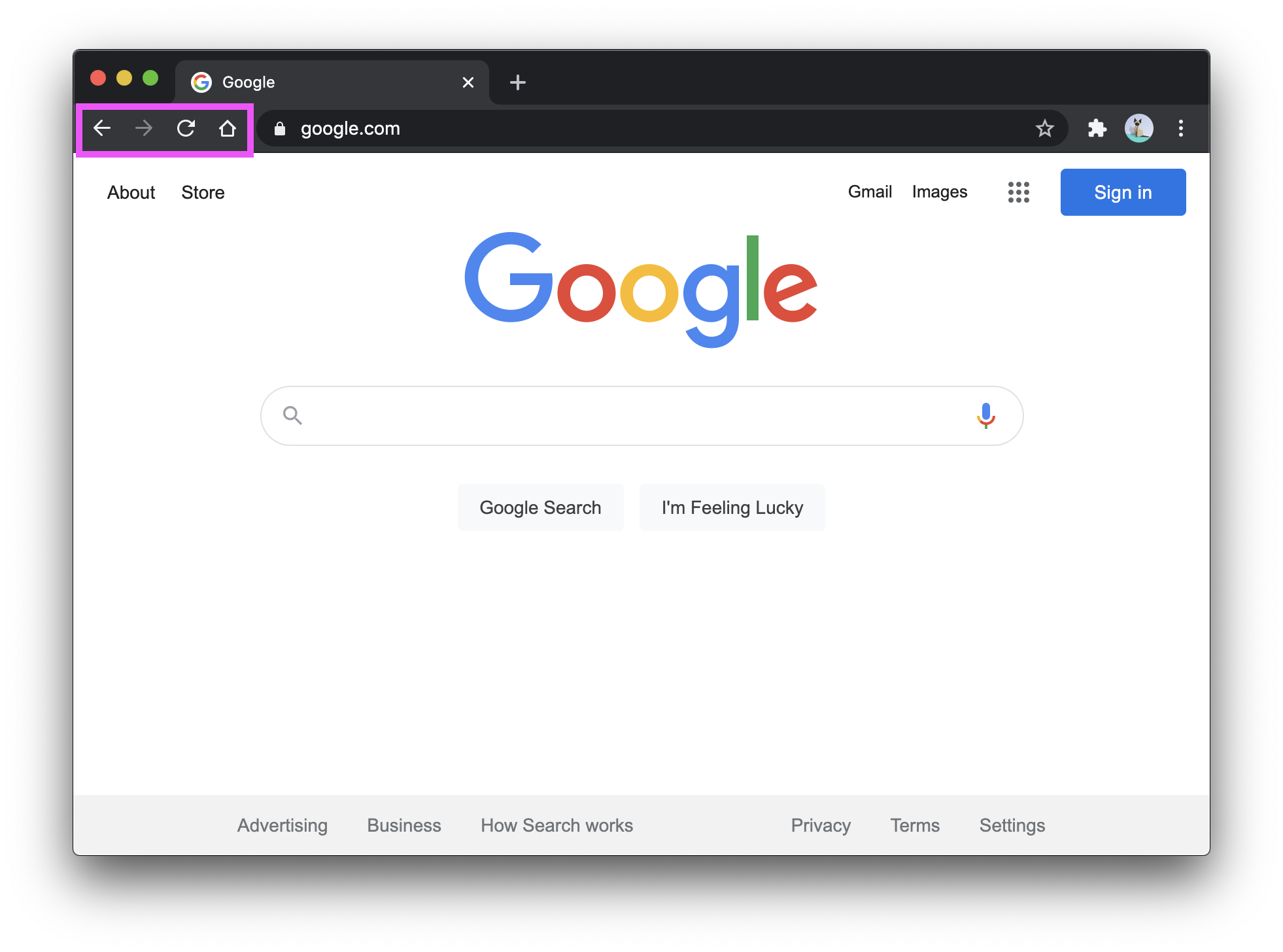
Task: Open the Terms footer link
Action: pyautogui.click(x=915, y=825)
